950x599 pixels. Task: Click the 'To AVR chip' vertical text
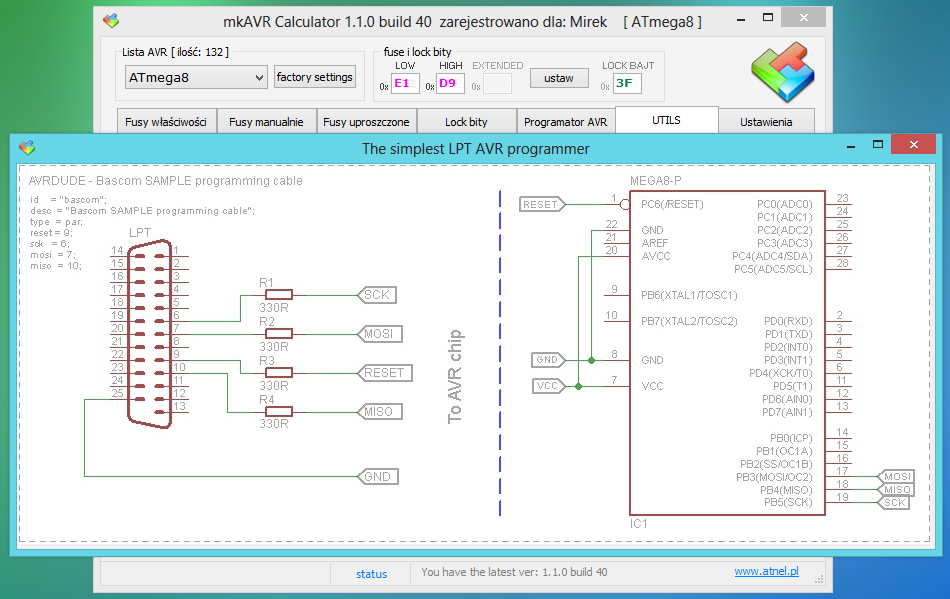tap(455, 376)
